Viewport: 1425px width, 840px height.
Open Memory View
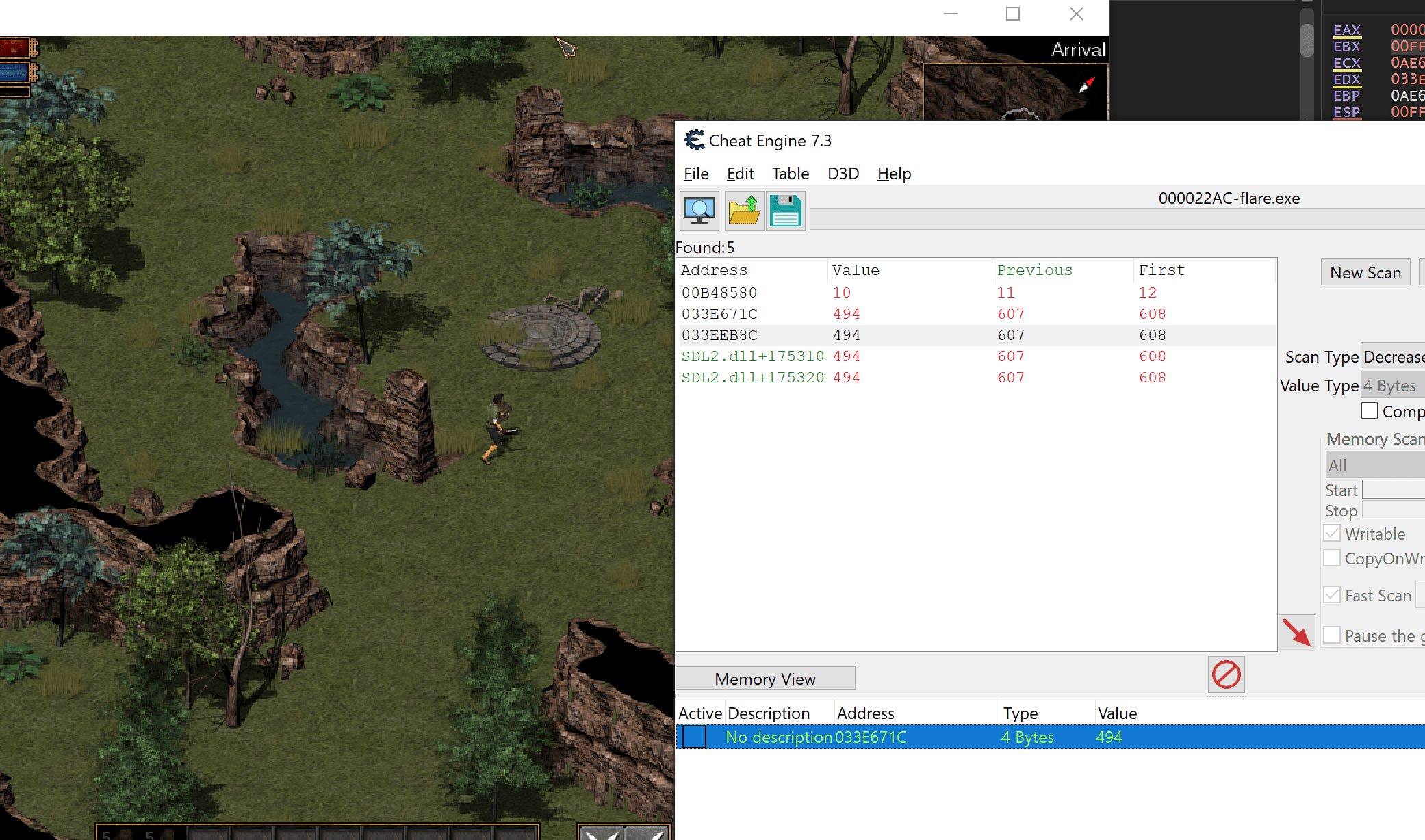(765, 679)
